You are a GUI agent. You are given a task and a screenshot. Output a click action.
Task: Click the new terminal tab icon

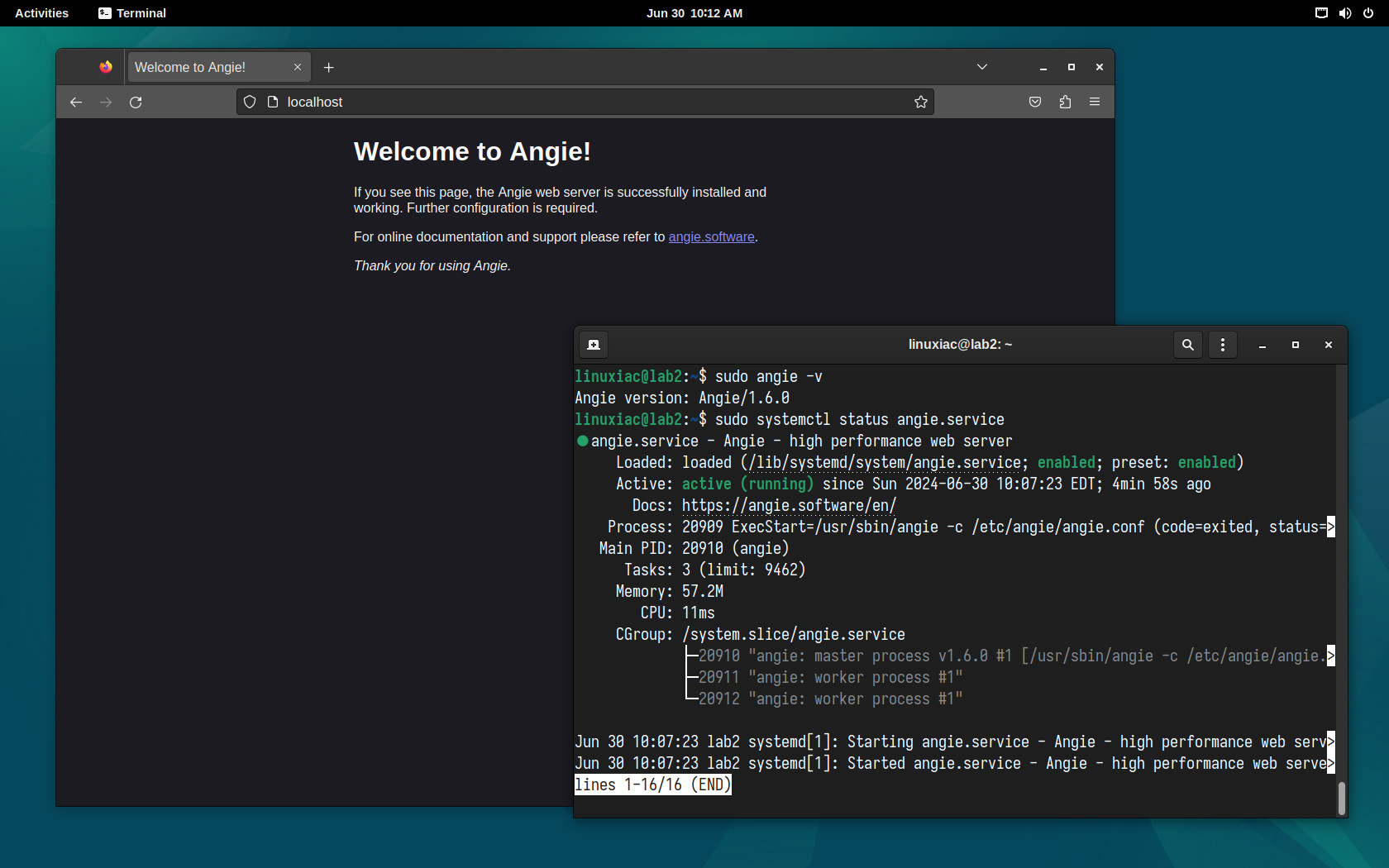pos(594,345)
